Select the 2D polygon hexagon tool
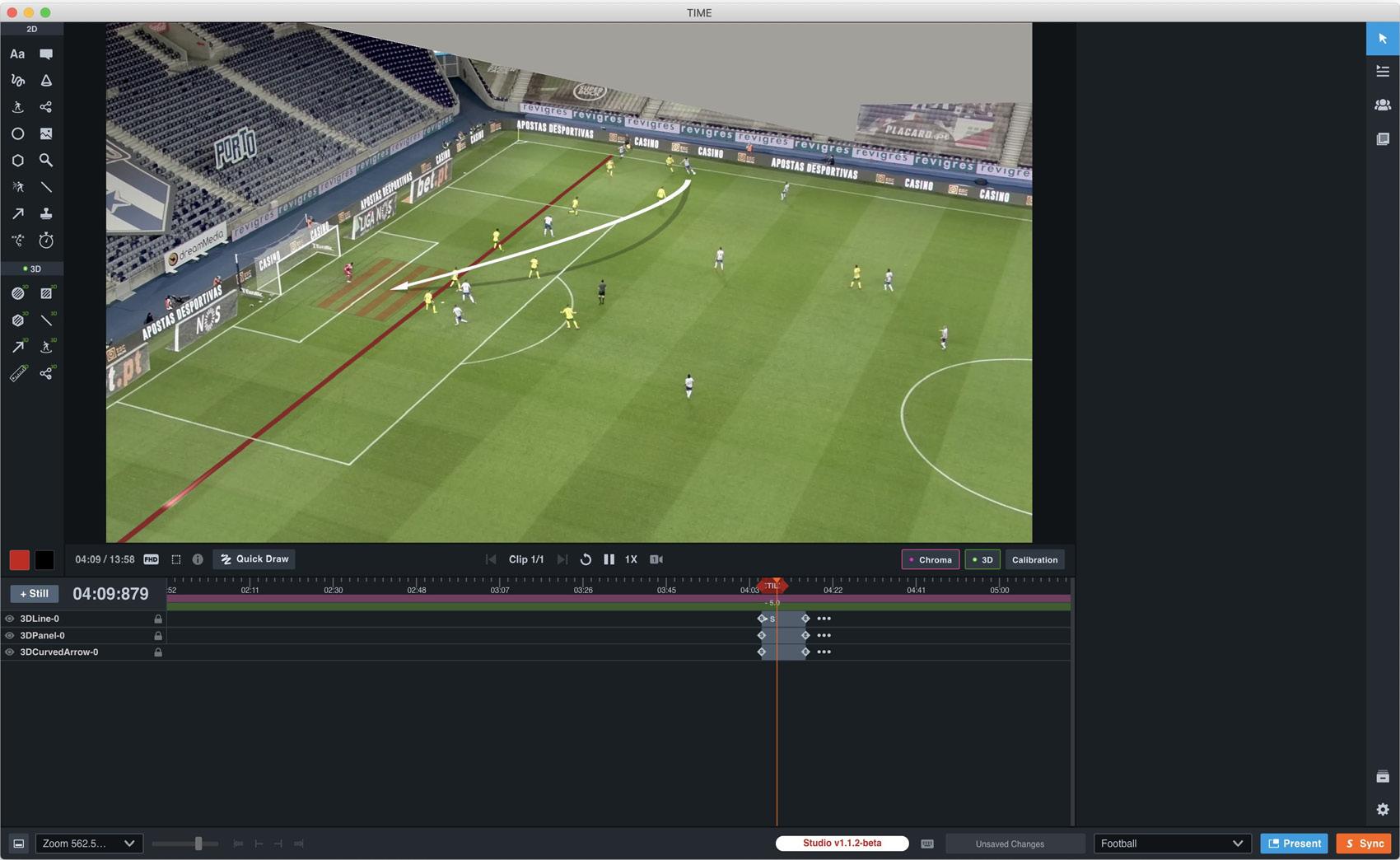The height and width of the screenshot is (860, 1400). tap(17, 161)
